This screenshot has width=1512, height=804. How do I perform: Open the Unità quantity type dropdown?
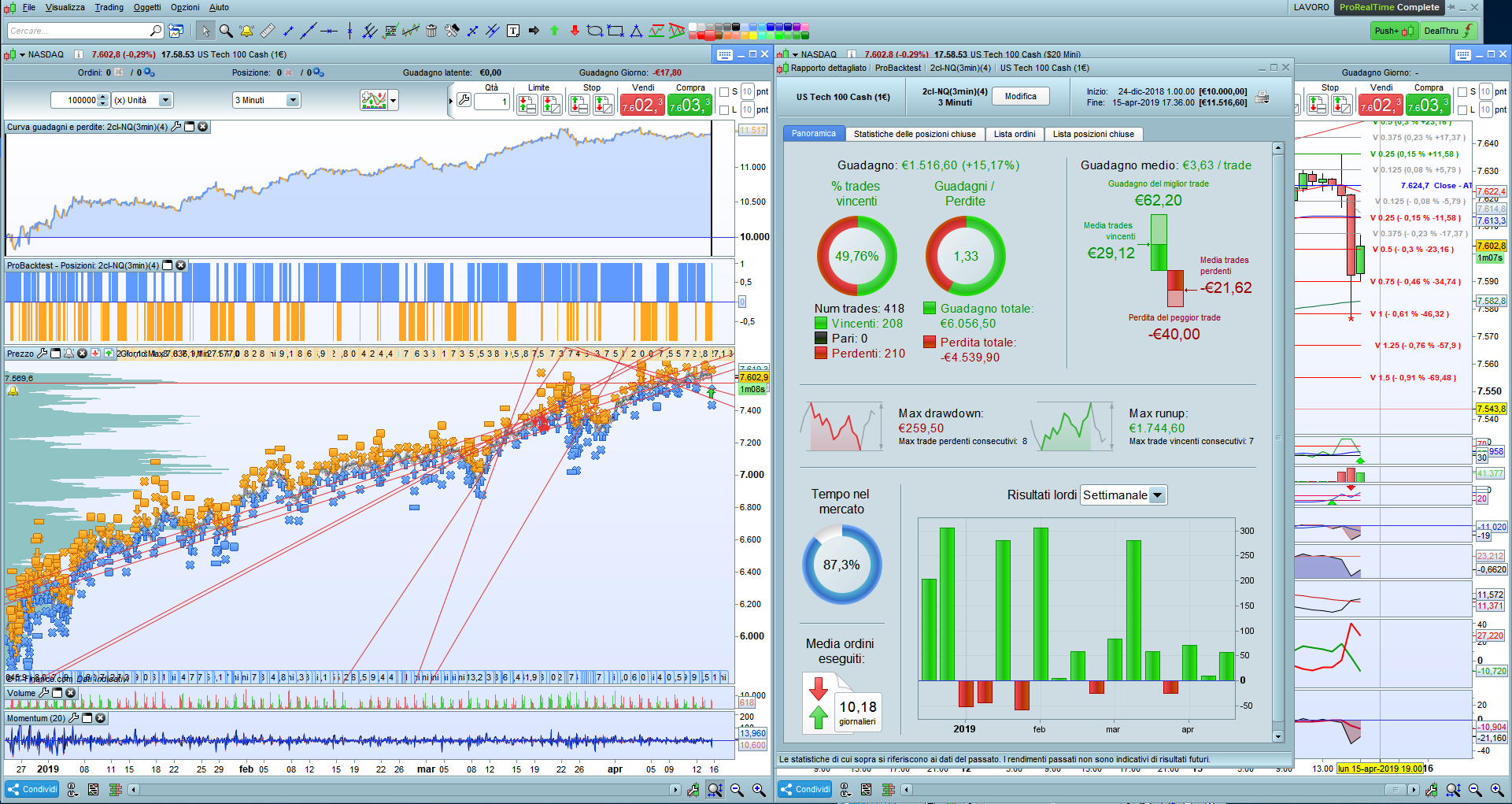[x=165, y=100]
